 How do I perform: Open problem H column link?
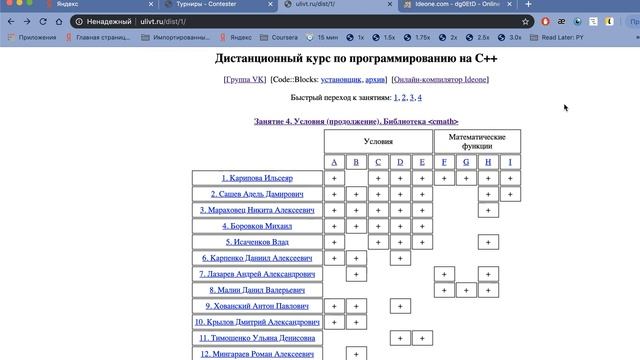(x=488, y=162)
